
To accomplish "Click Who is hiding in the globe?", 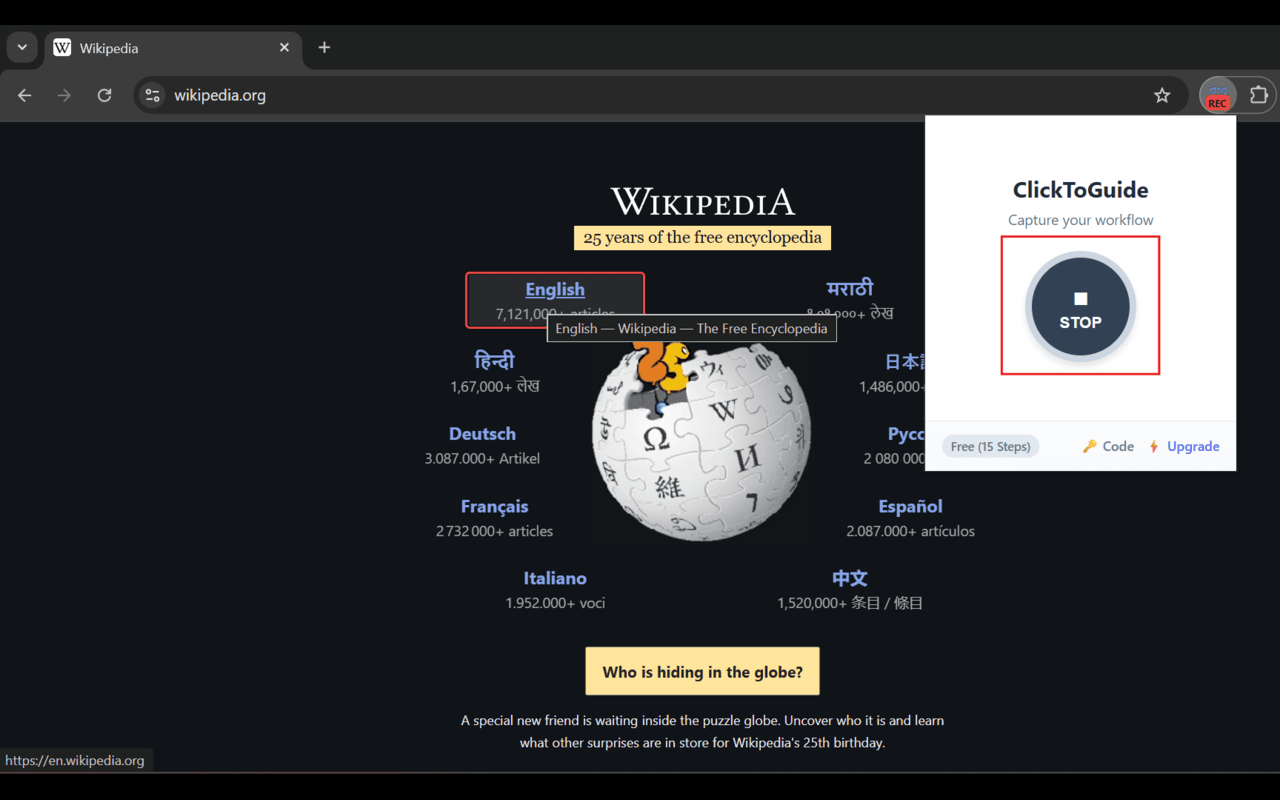I will [x=702, y=671].
